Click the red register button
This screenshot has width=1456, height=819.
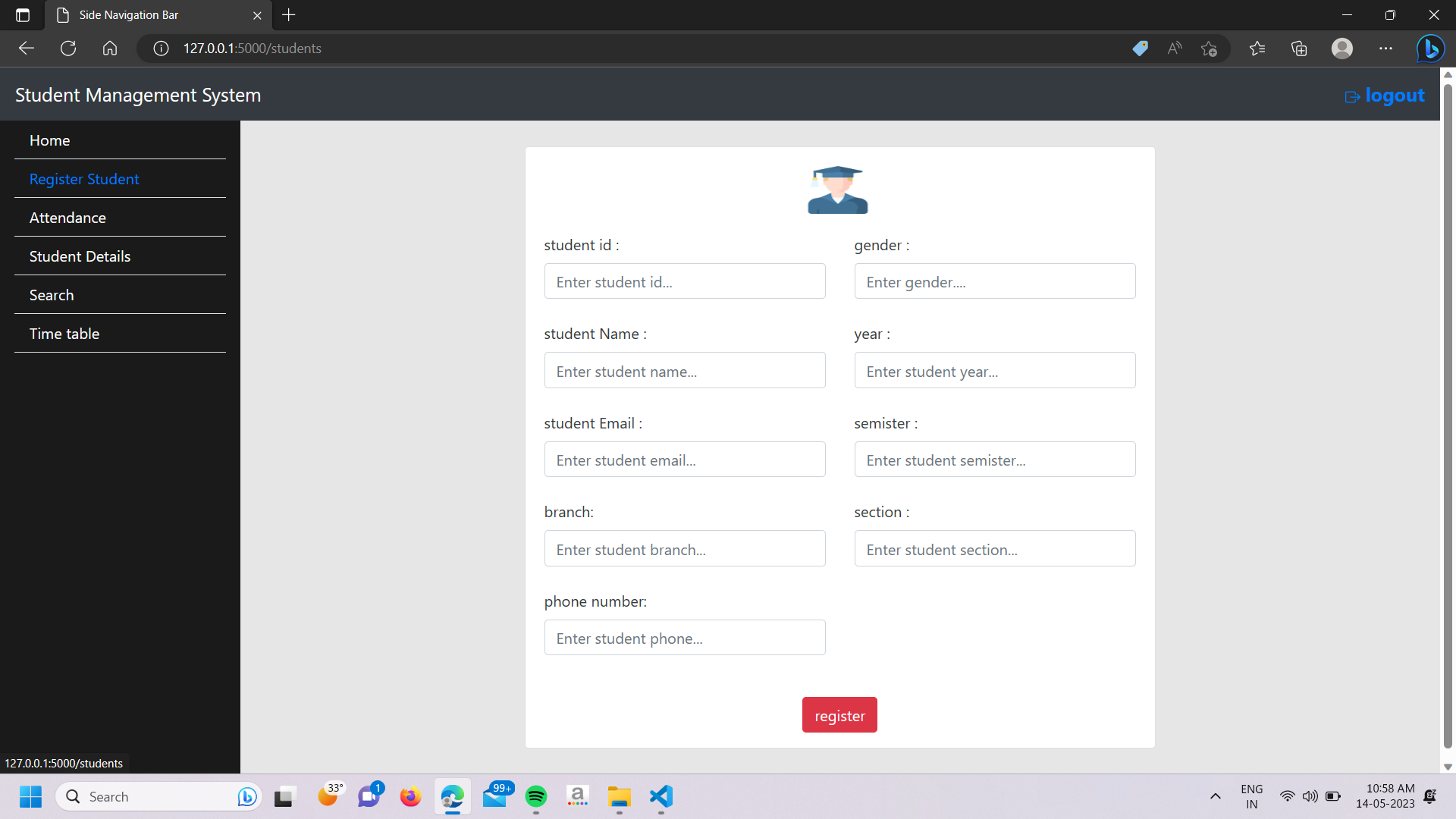(x=839, y=714)
